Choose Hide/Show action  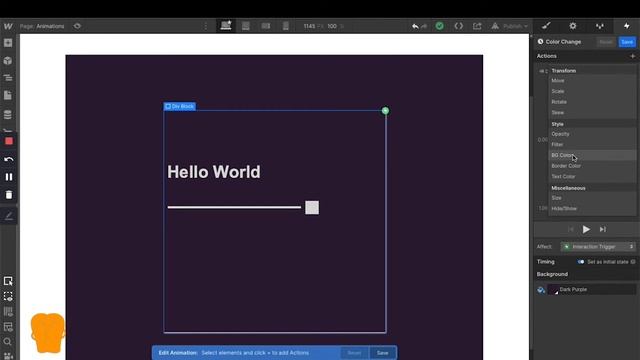point(592,209)
